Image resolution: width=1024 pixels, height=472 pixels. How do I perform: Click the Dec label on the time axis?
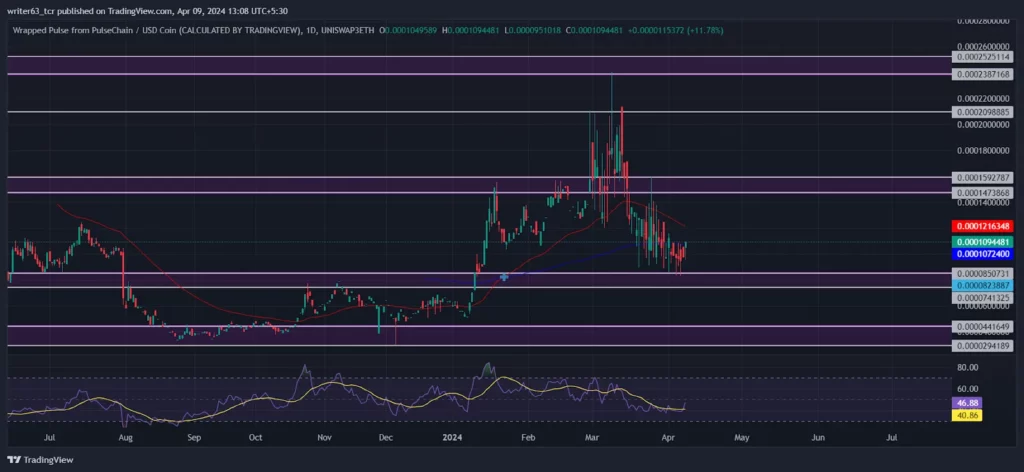pos(385,437)
